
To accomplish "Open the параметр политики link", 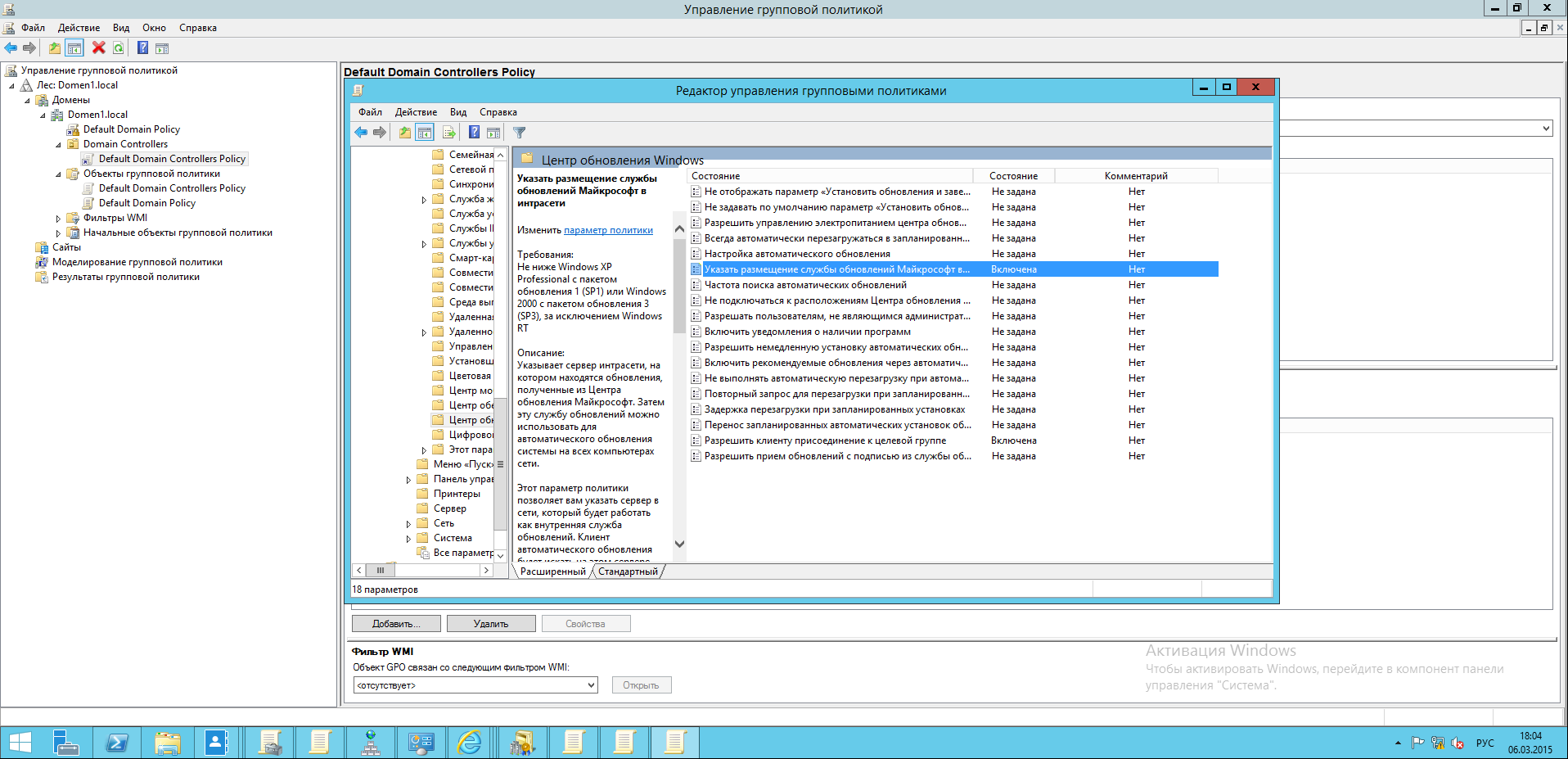I will pos(608,230).
